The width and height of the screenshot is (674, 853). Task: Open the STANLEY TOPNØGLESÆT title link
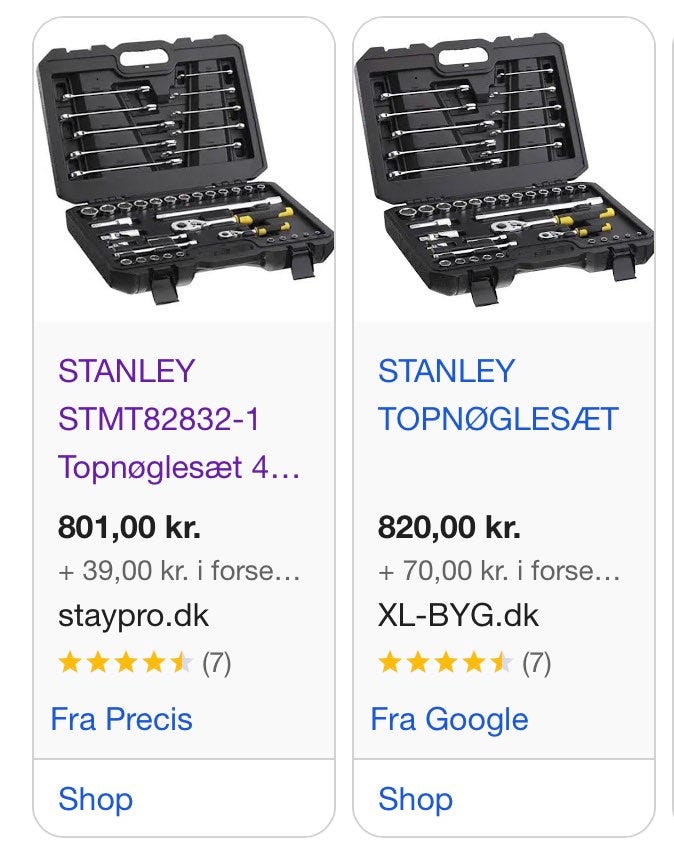(498, 395)
